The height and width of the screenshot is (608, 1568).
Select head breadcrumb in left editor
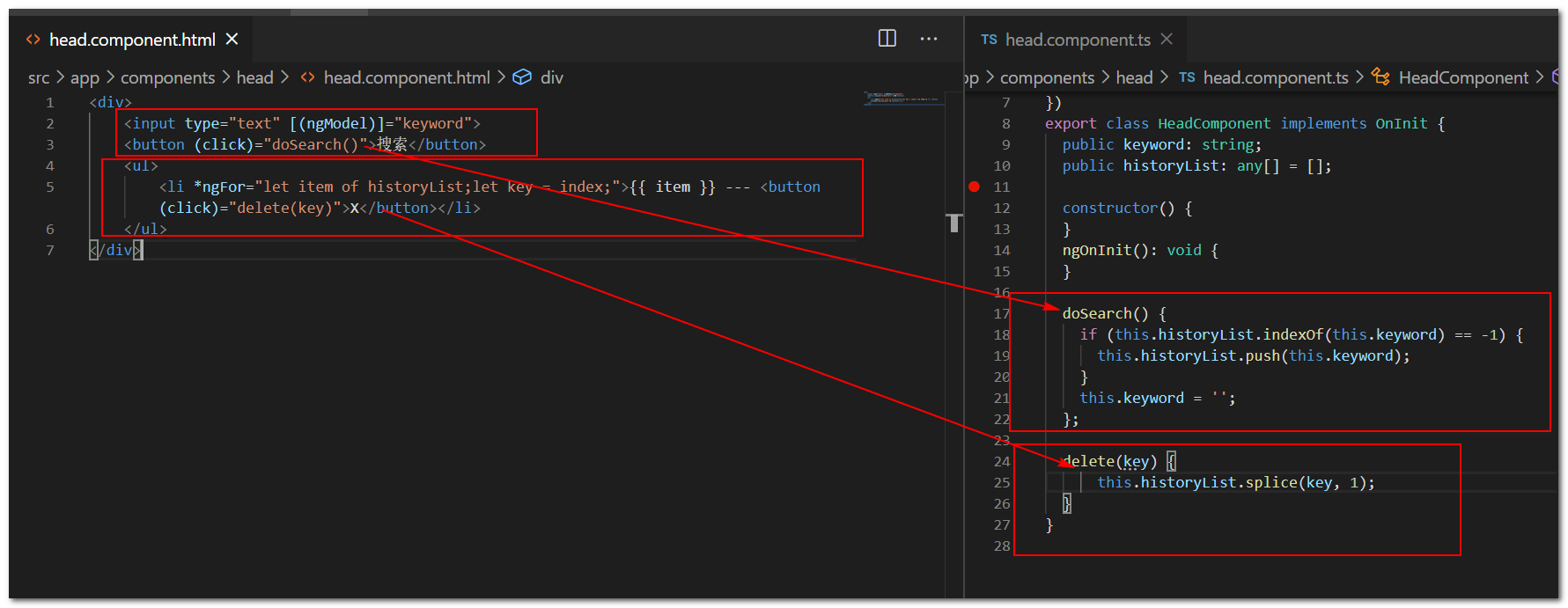pos(254,77)
